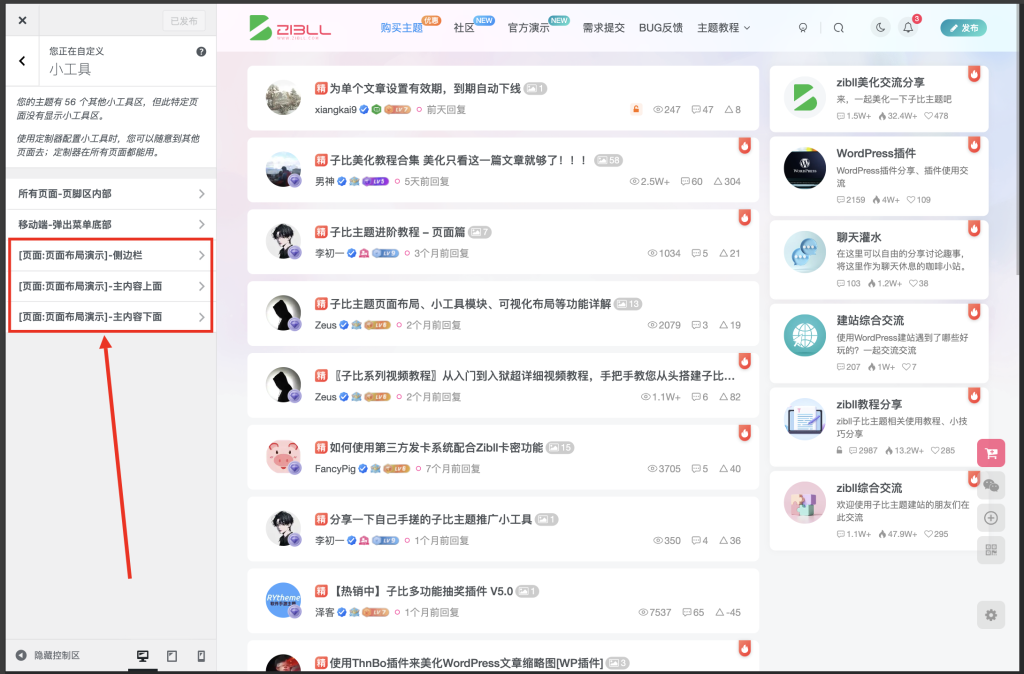This screenshot has height=674, width=1024.
Task: Open post 【热销中】子比多功能抽奖插件 V5.0
Action: click(421, 591)
